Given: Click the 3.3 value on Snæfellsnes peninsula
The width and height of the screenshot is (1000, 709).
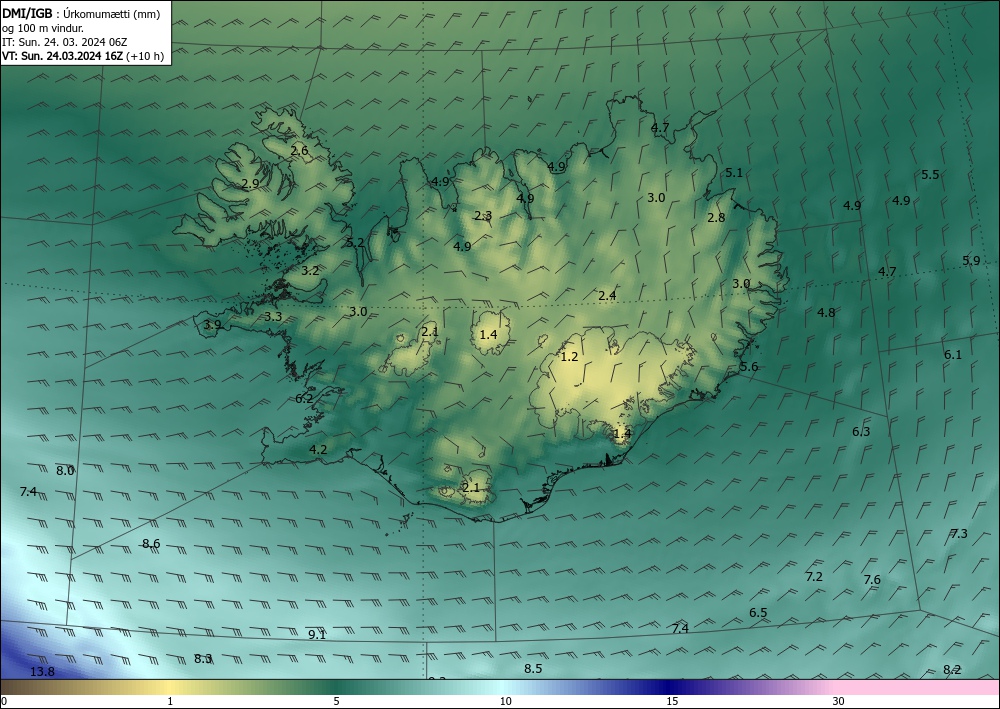Looking at the screenshot, I should 273,317.
